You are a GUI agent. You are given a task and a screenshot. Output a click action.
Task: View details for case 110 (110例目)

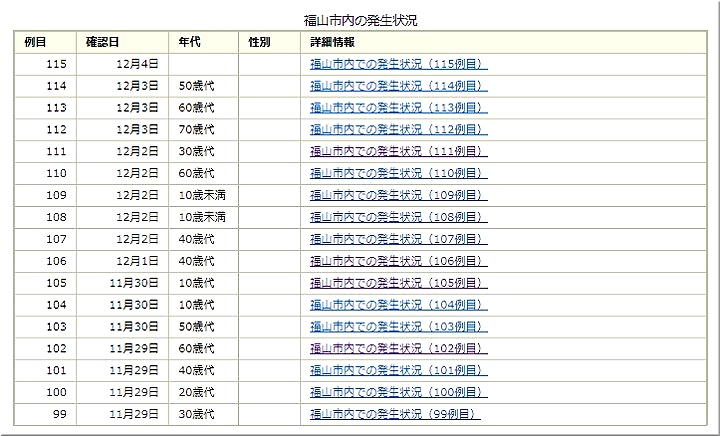pyautogui.click(x=398, y=173)
